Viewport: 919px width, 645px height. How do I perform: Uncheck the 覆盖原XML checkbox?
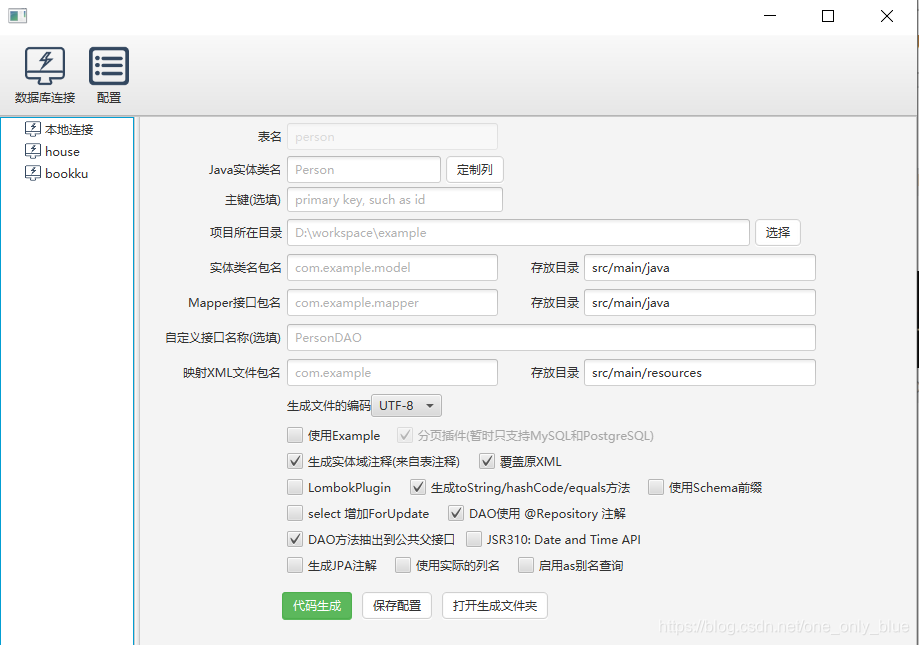[486, 461]
